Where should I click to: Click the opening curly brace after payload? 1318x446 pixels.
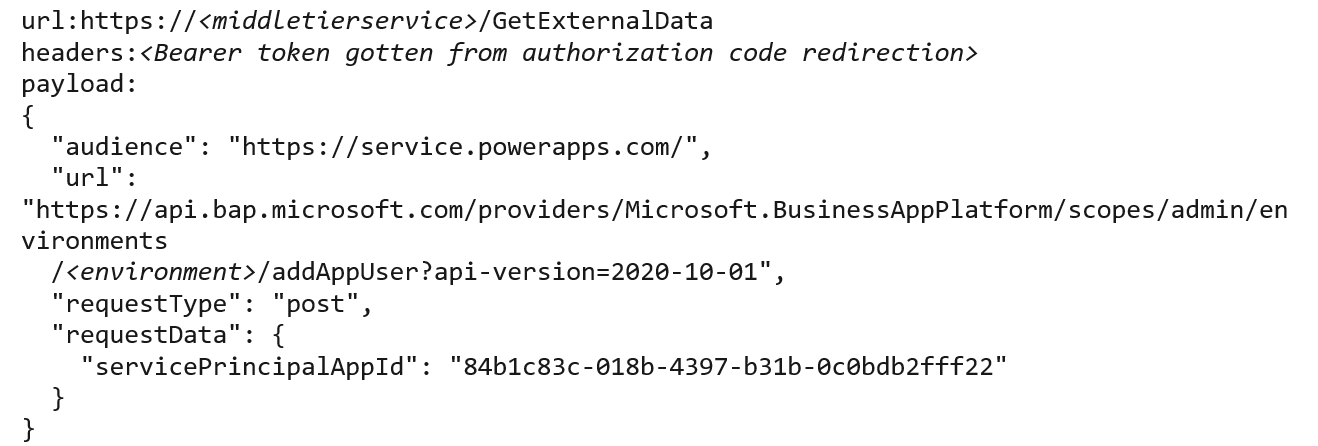(28, 116)
